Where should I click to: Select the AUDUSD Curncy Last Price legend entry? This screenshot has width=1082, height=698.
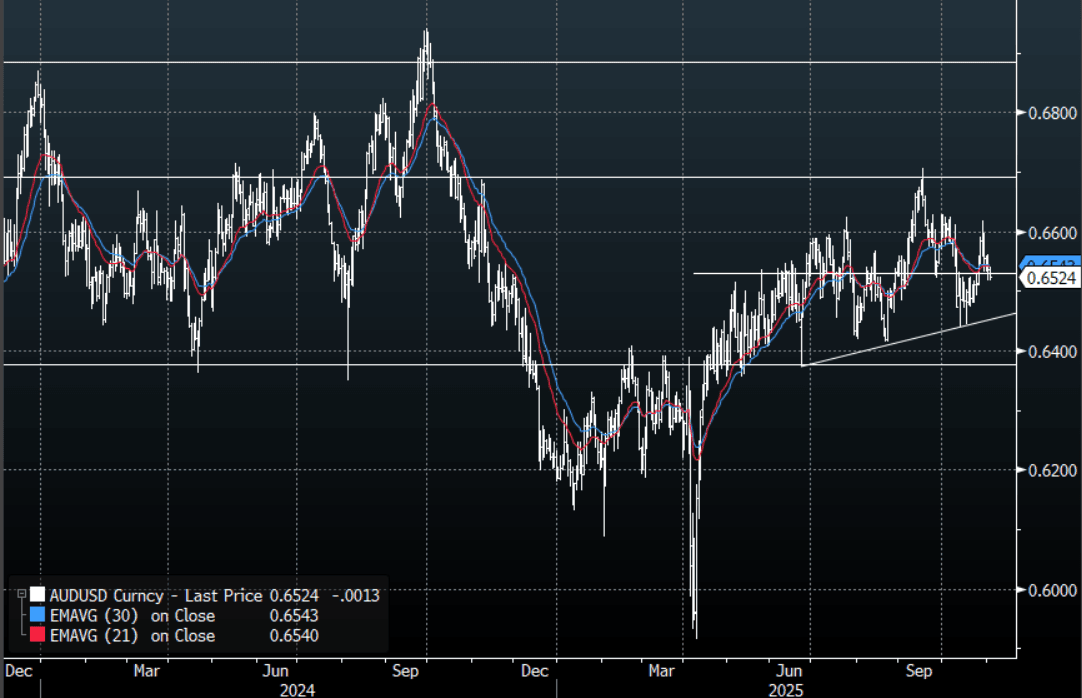(x=156, y=595)
